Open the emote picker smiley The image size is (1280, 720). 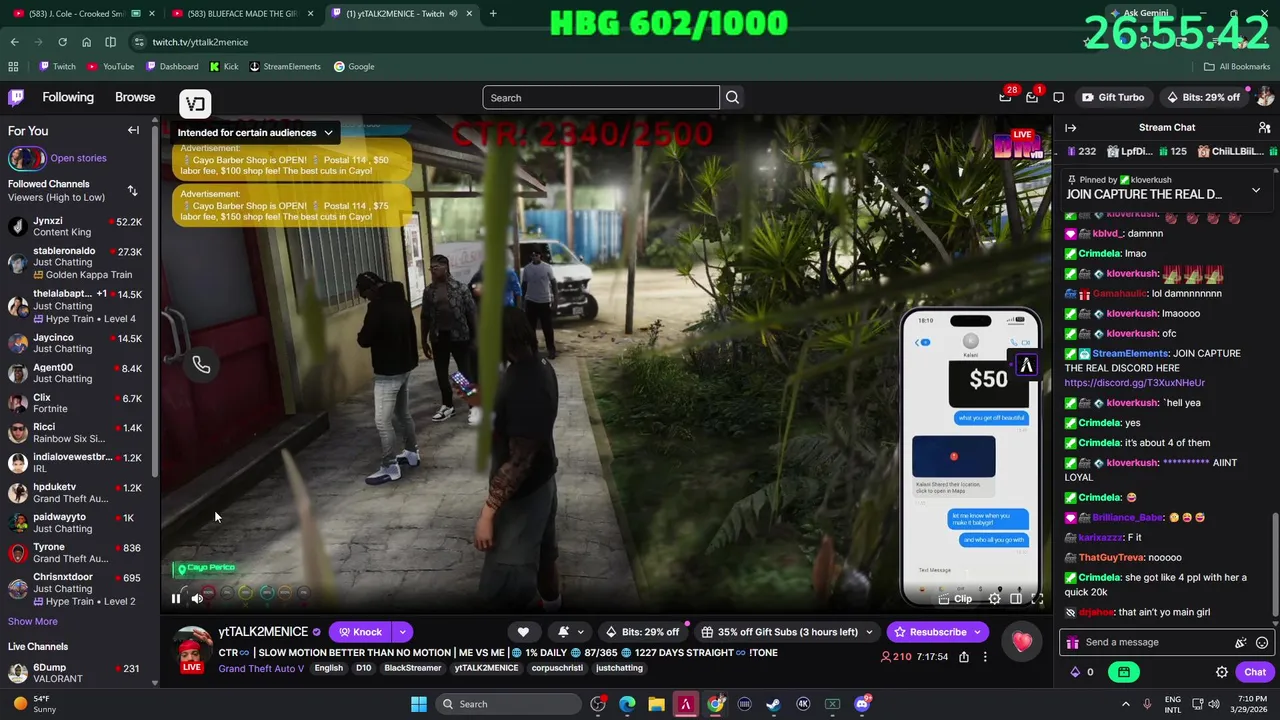click(x=1262, y=643)
